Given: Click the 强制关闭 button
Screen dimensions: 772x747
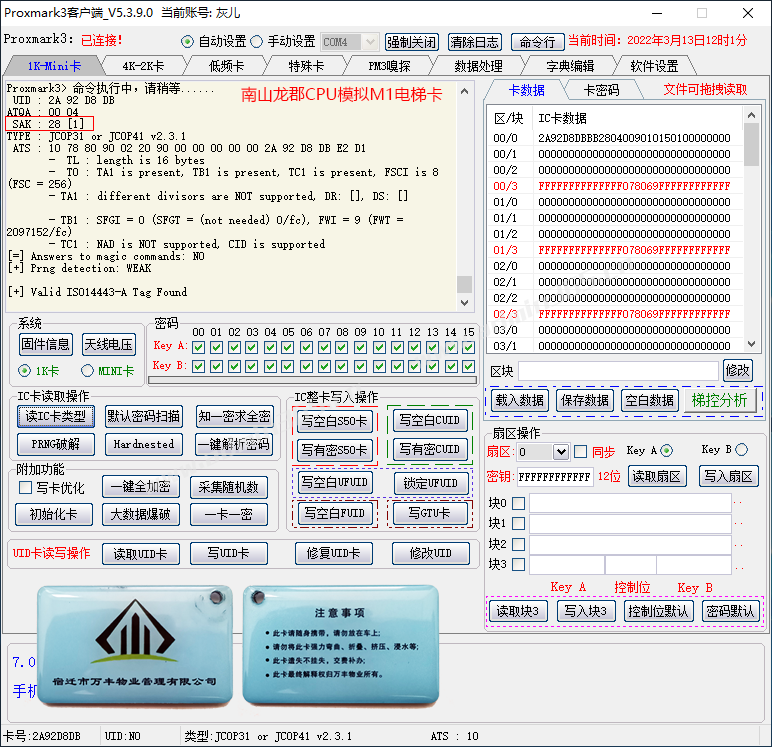Looking at the screenshot, I should point(412,42).
